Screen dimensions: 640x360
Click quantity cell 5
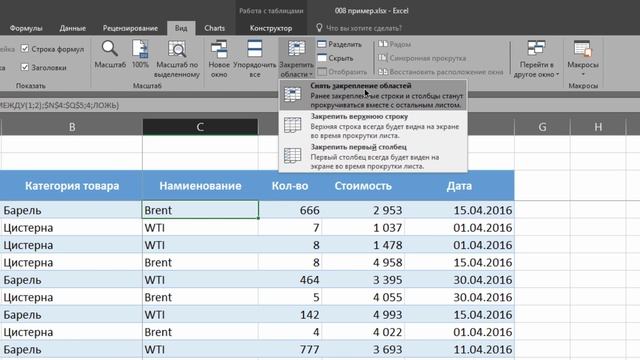tap(290, 297)
